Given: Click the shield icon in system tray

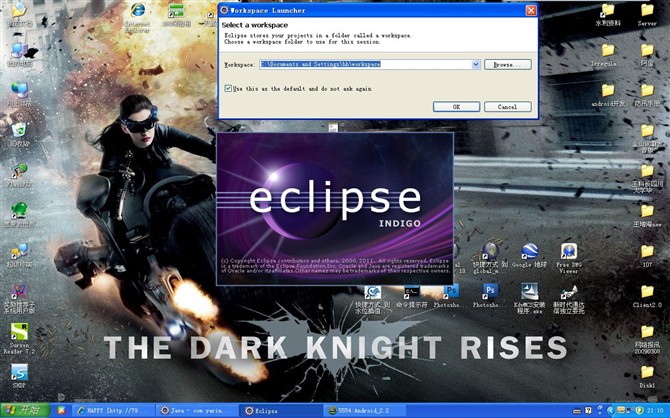Looking at the screenshot, I should pyautogui.click(x=639, y=410).
